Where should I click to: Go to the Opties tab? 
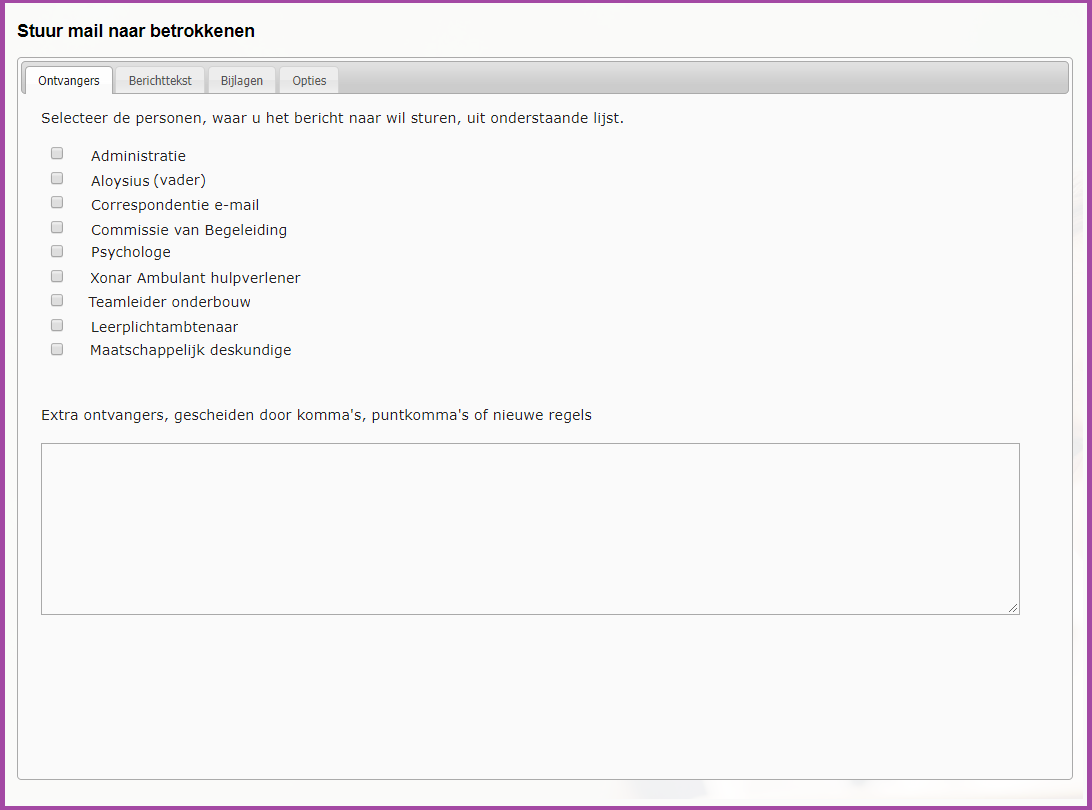(x=309, y=81)
